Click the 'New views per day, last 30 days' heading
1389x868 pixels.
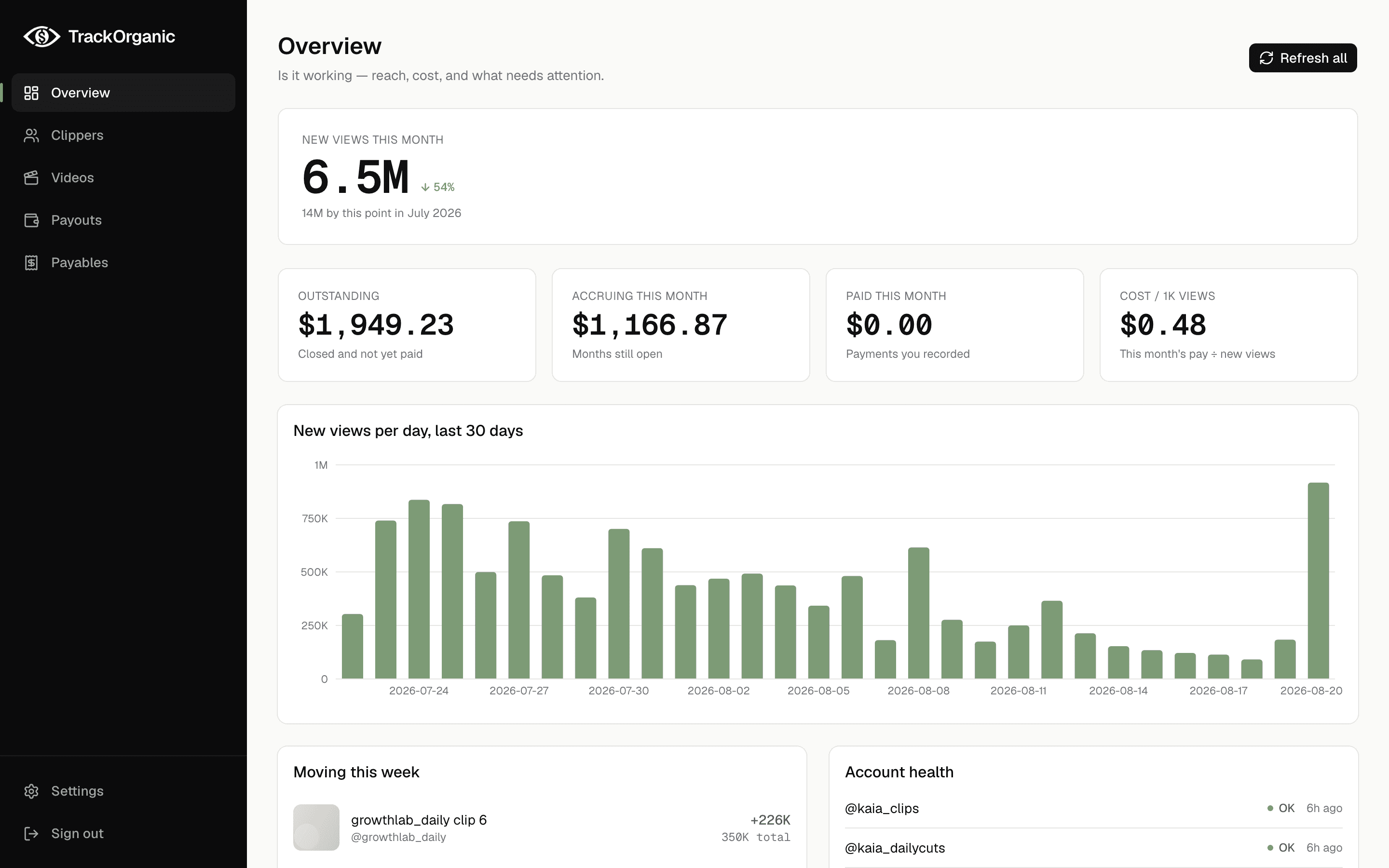click(408, 431)
